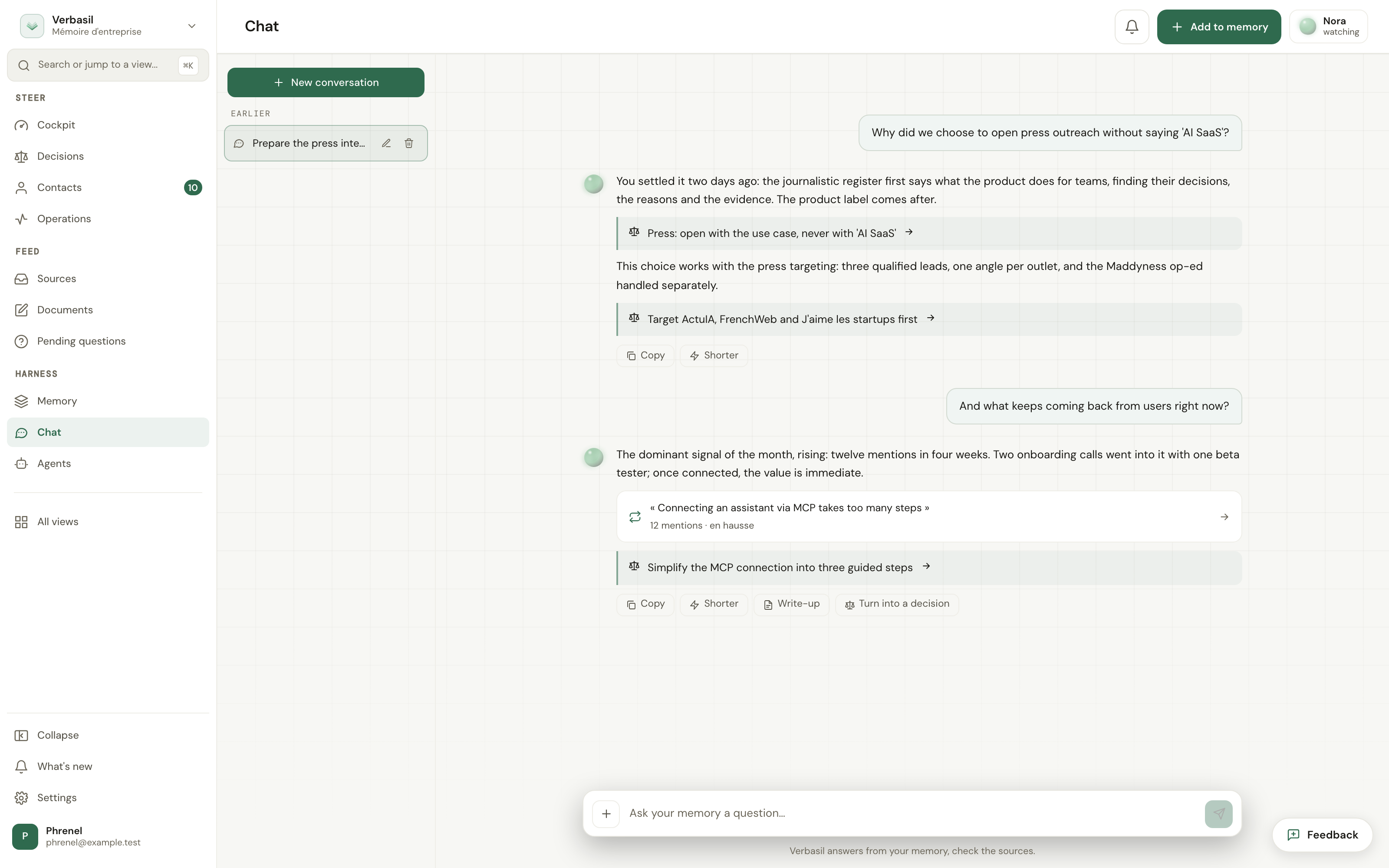Expand the Verbasil workspace switcher chevron
Viewport: 1389px width, 868px height.
coord(192,26)
